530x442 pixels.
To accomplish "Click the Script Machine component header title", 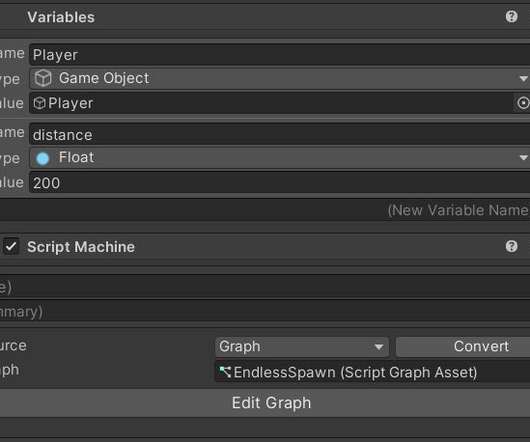I will 81,247.
